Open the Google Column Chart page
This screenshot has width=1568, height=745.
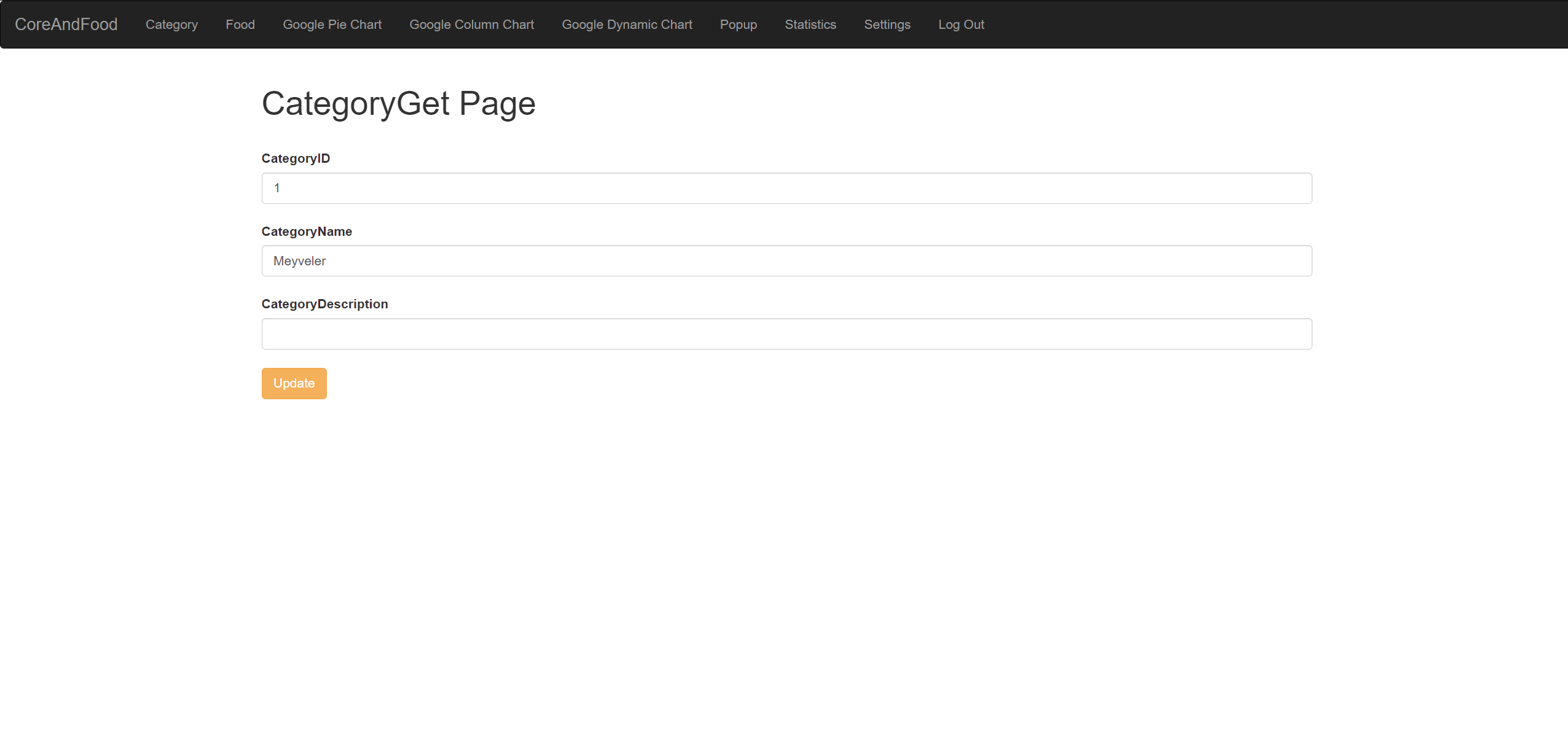click(x=471, y=24)
